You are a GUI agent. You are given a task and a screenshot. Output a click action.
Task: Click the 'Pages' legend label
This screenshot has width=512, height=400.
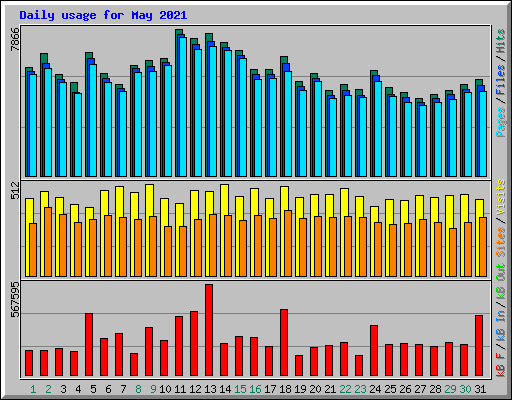(x=501, y=122)
